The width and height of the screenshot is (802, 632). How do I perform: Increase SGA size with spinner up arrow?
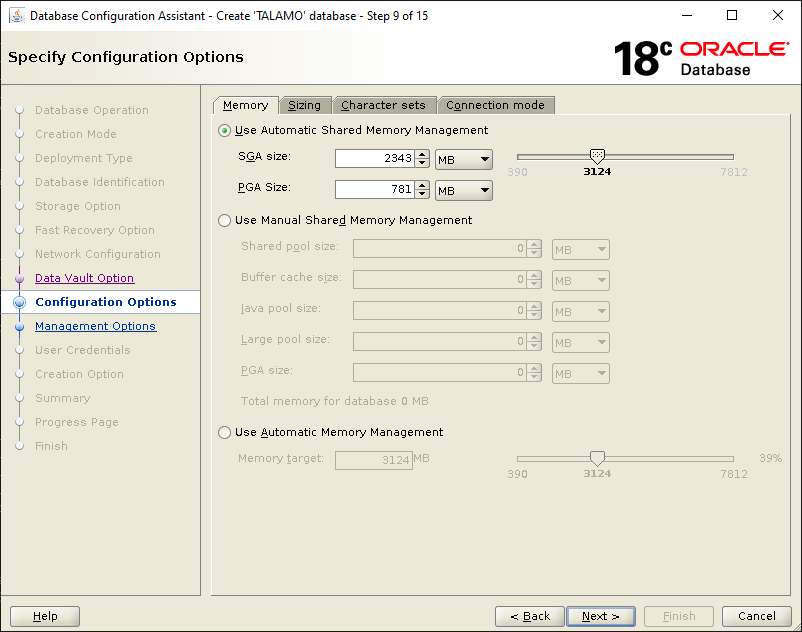point(422,154)
